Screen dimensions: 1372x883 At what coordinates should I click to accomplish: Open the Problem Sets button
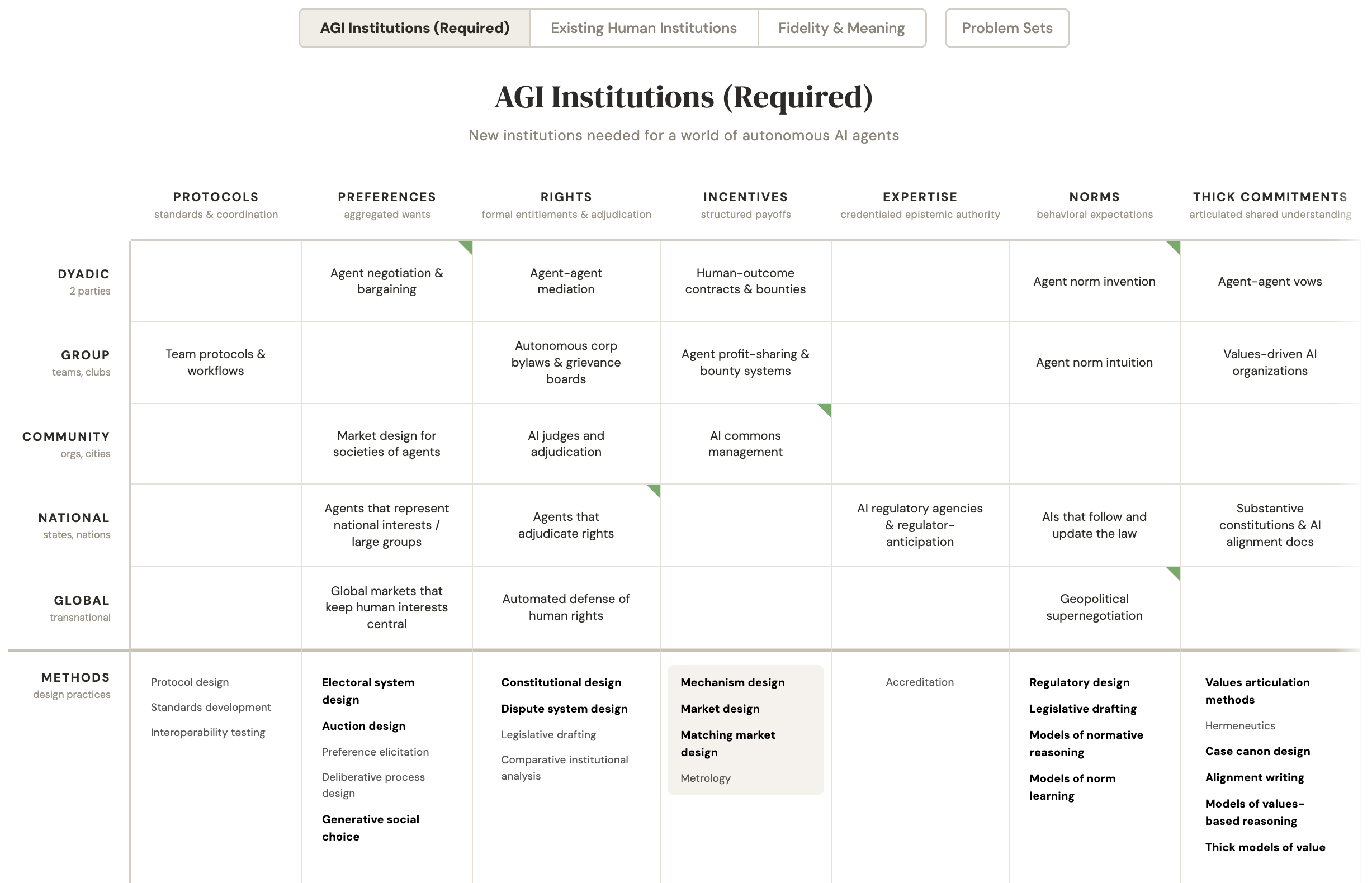[1007, 28]
